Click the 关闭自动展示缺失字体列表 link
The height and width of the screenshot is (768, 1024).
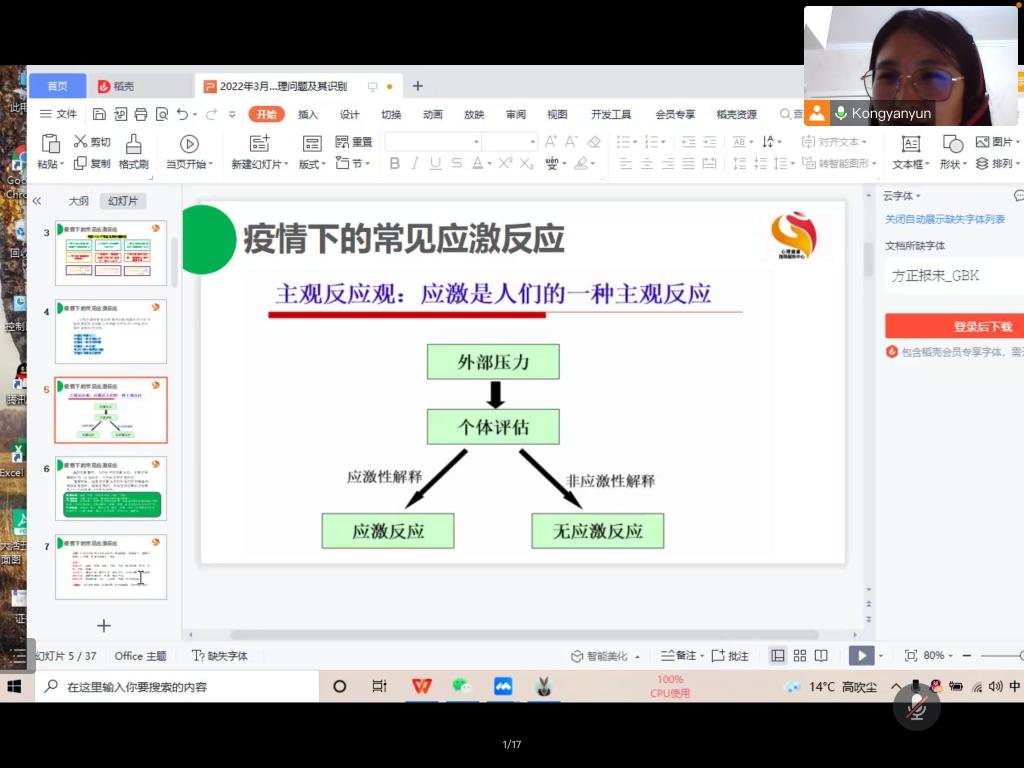pos(944,219)
